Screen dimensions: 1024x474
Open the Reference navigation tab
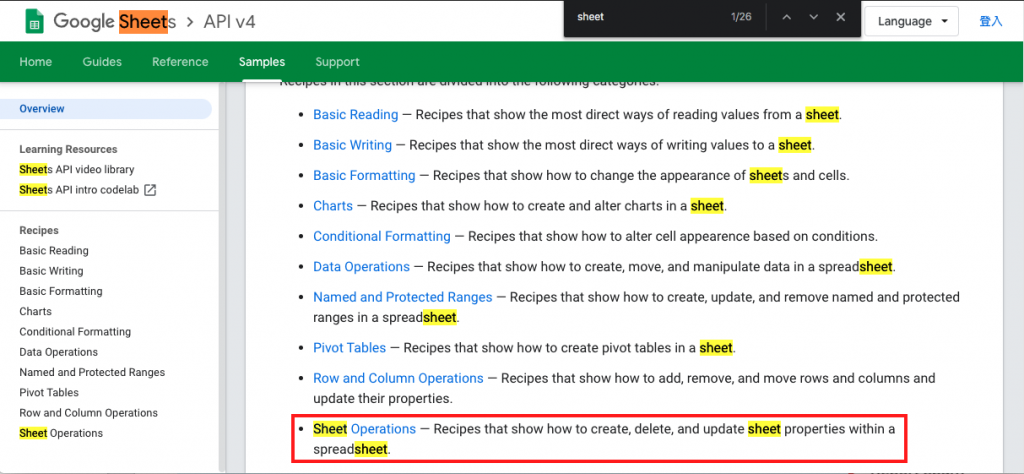(180, 62)
